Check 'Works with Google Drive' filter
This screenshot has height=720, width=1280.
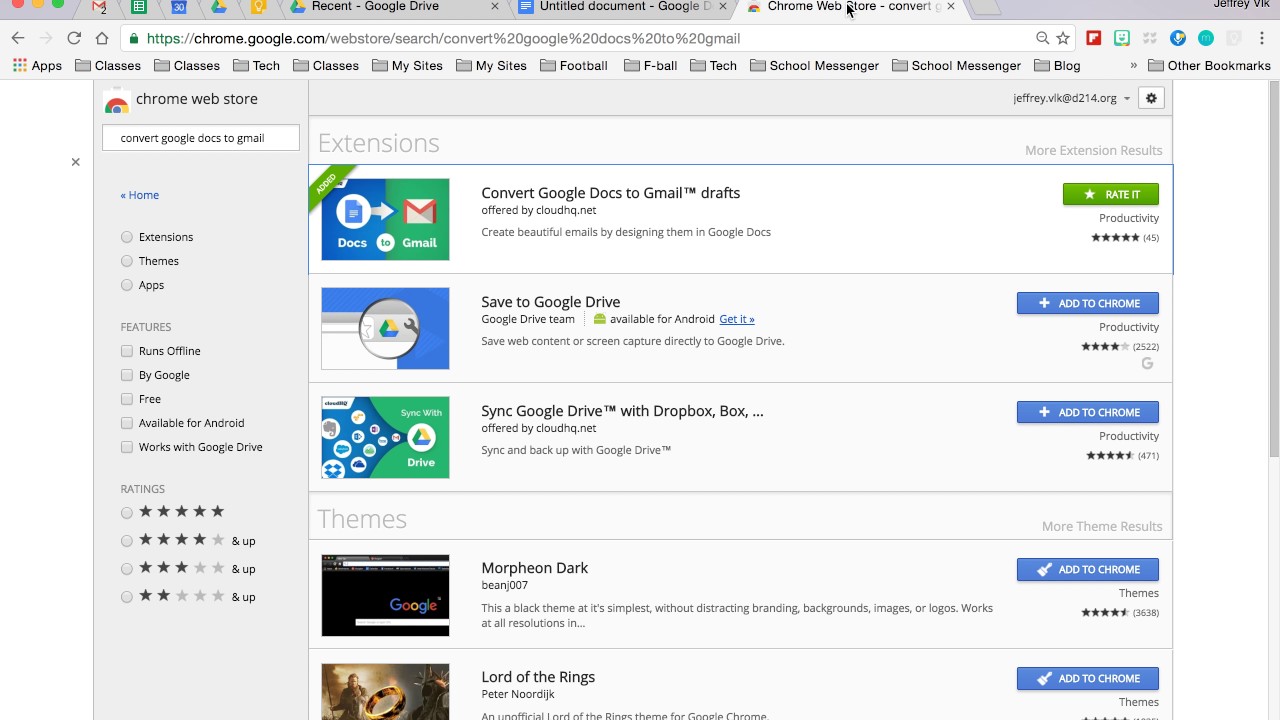[x=127, y=447]
